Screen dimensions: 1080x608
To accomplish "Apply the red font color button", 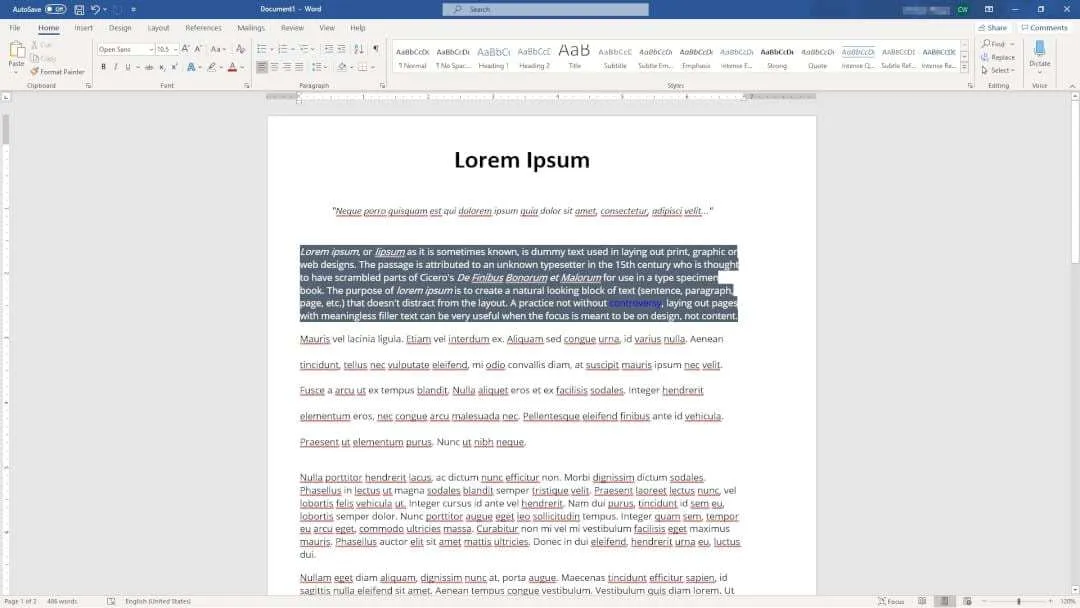I will point(232,67).
